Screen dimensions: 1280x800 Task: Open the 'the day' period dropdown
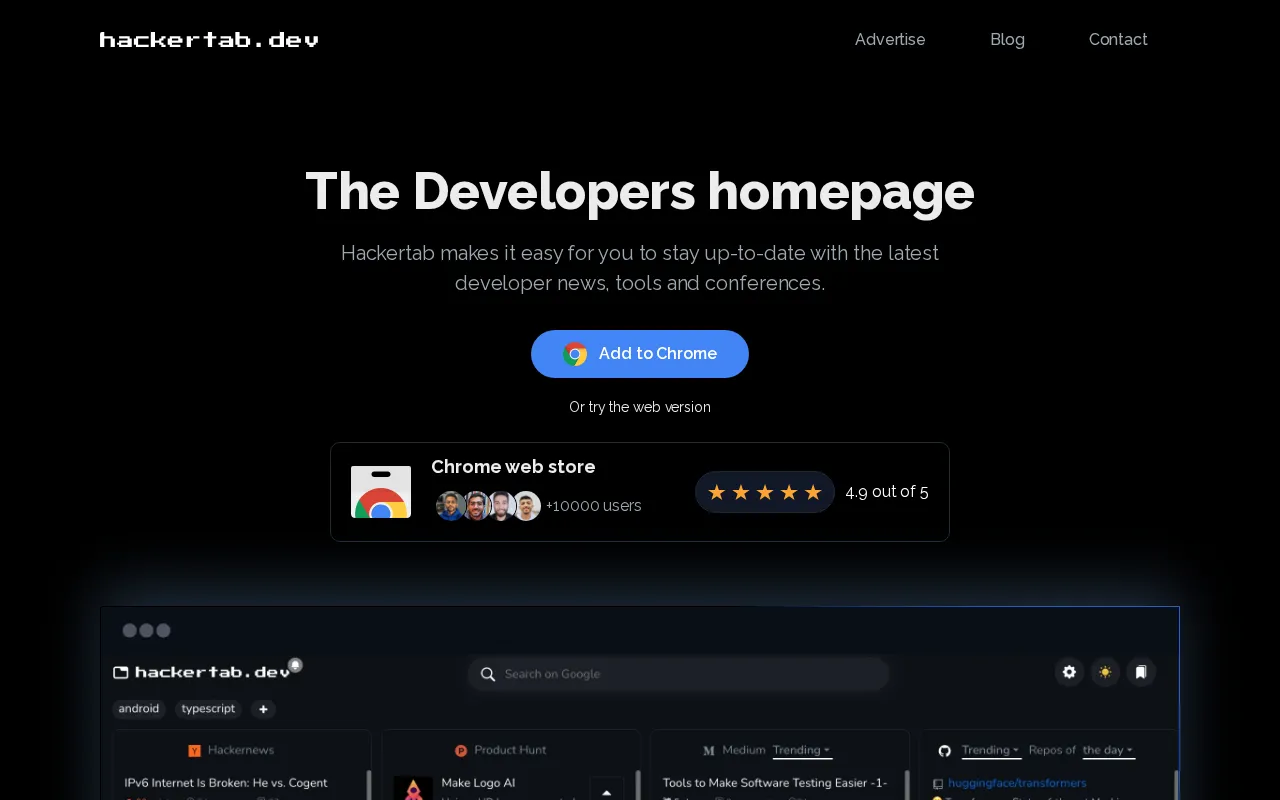1108,750
